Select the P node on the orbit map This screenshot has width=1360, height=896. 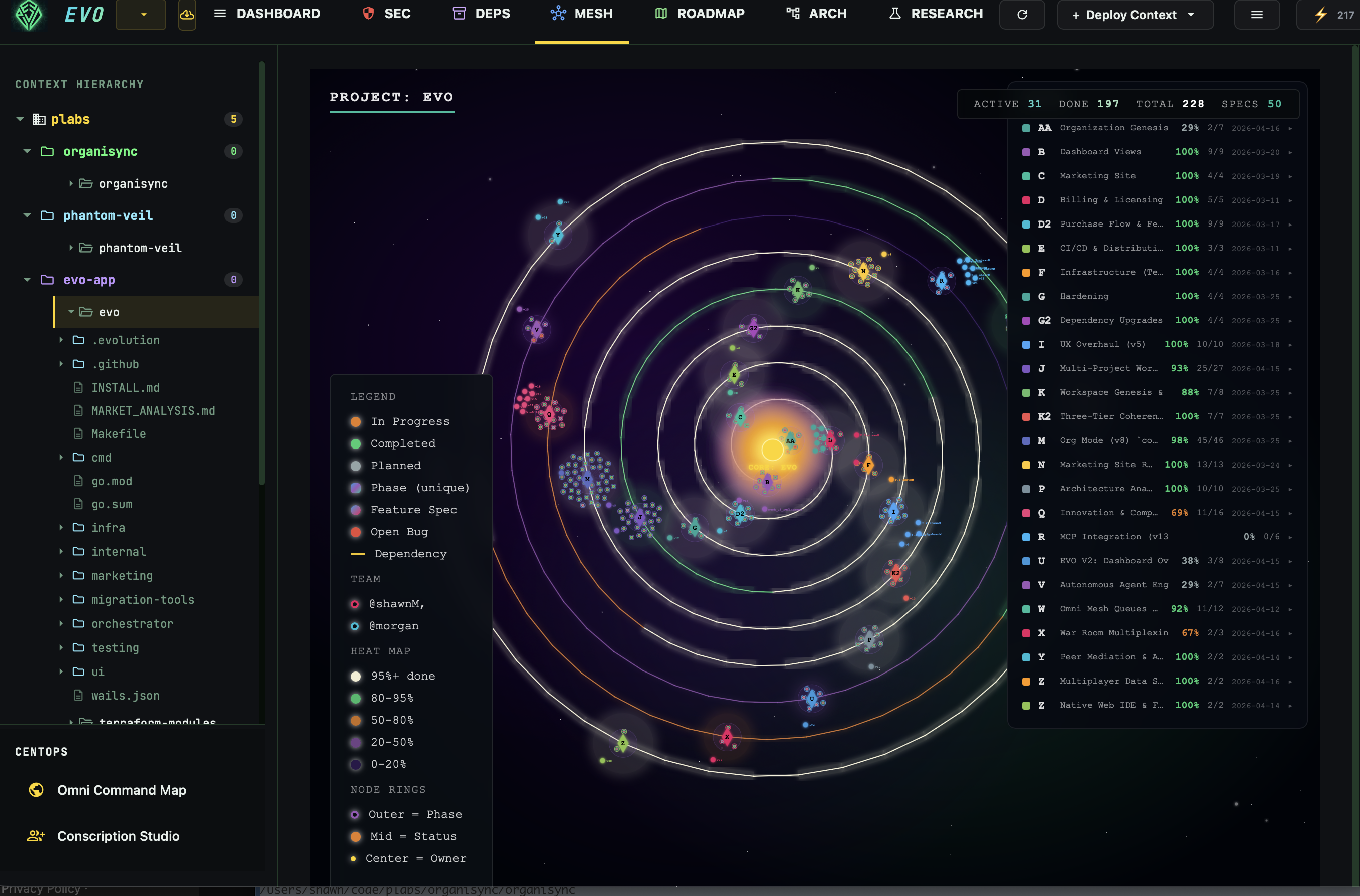coord(869,639)
